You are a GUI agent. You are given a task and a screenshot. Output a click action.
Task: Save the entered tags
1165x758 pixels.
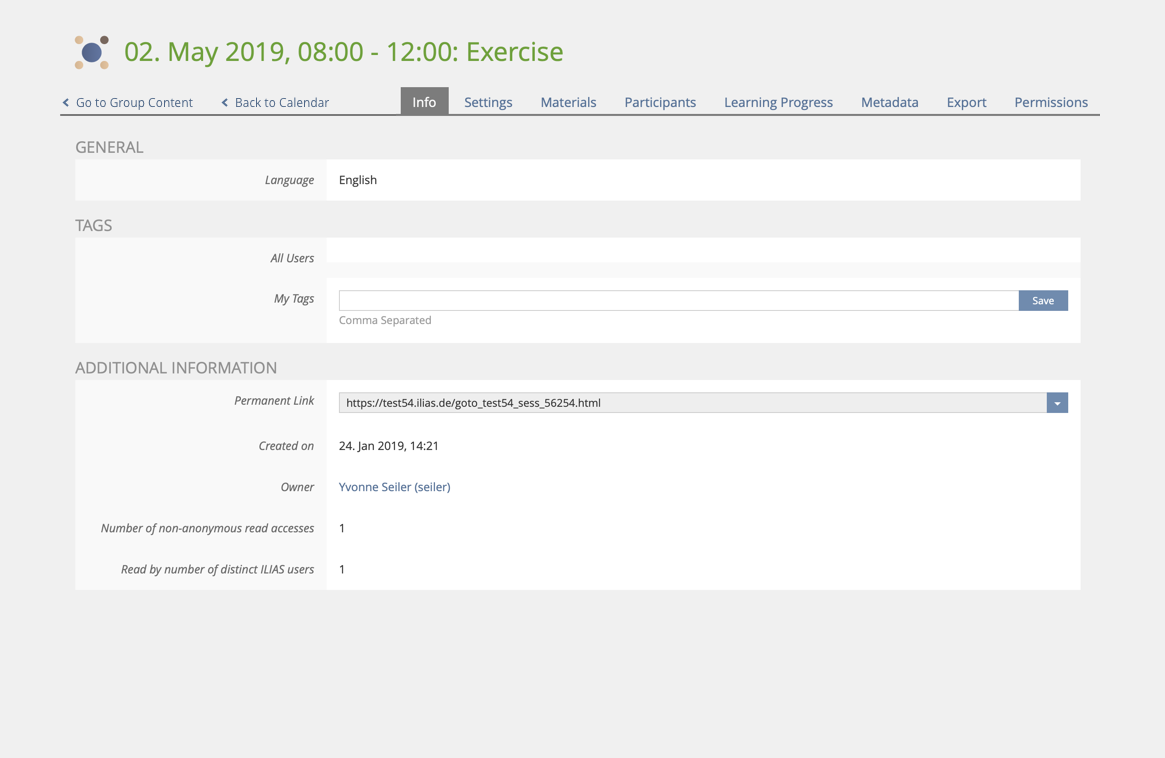[x=1042, y=300]
